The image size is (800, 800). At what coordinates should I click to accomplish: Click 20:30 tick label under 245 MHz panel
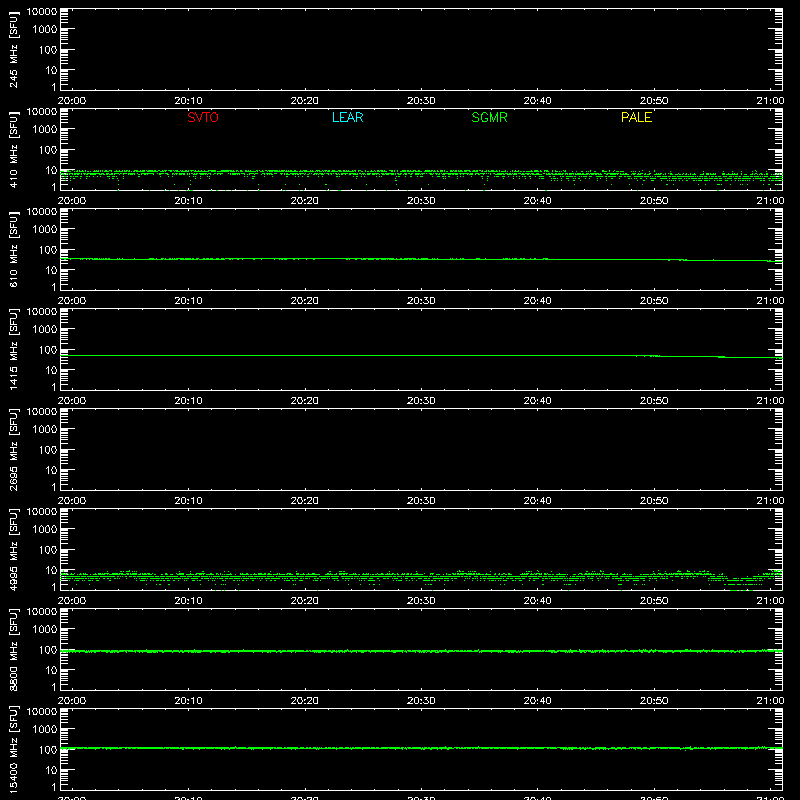point(421,101)
